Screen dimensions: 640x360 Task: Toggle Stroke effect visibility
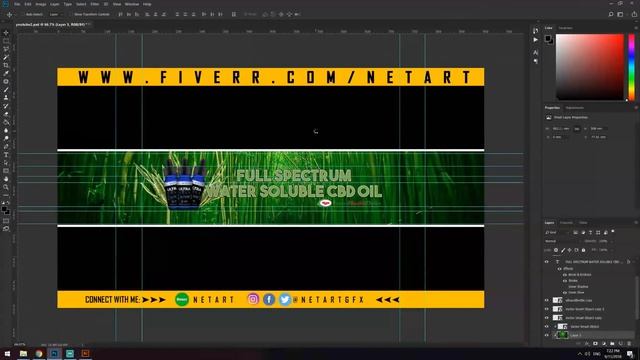565,281
